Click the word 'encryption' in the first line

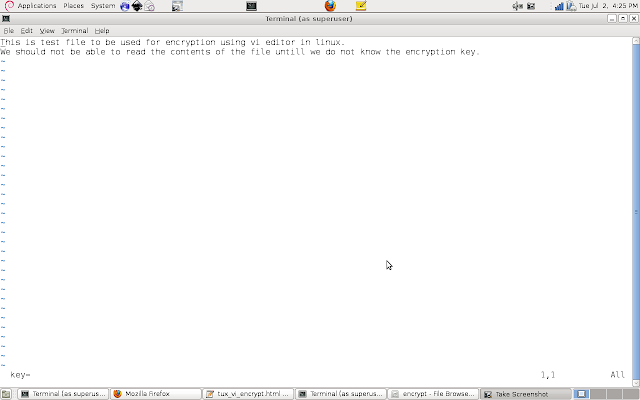(190, 42)
